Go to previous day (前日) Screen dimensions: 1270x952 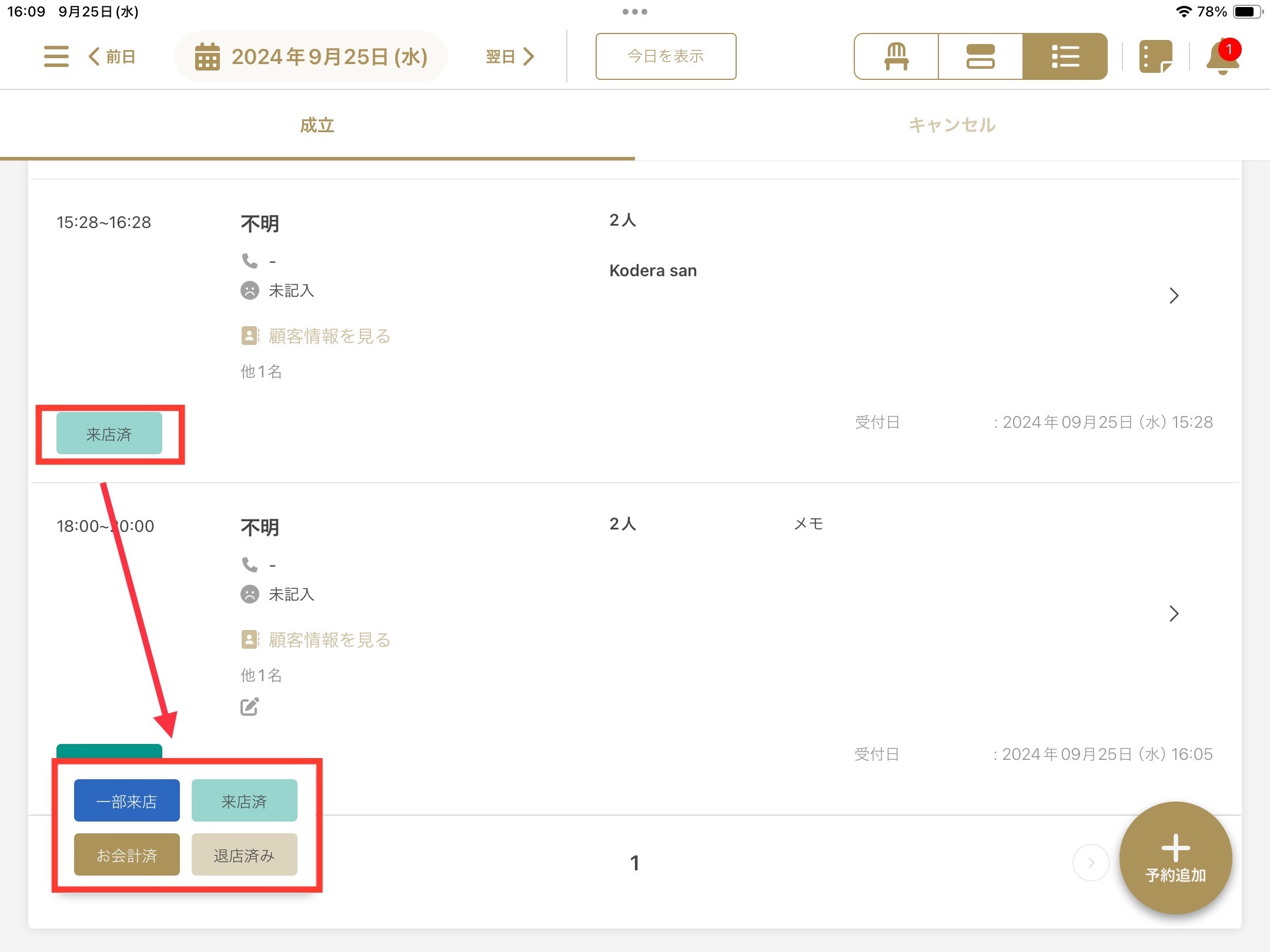(112, 56)
